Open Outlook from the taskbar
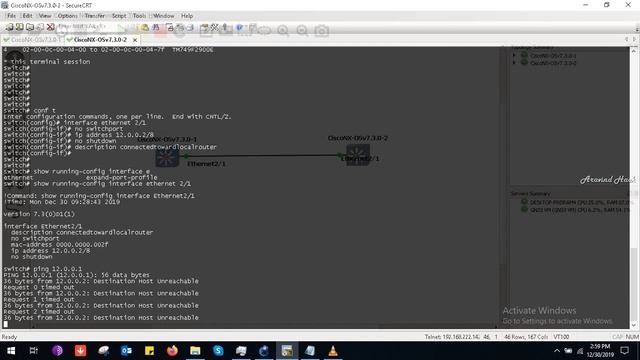This screenshot has height=360, width=640. pyautogui.click(x=126, y=351)
